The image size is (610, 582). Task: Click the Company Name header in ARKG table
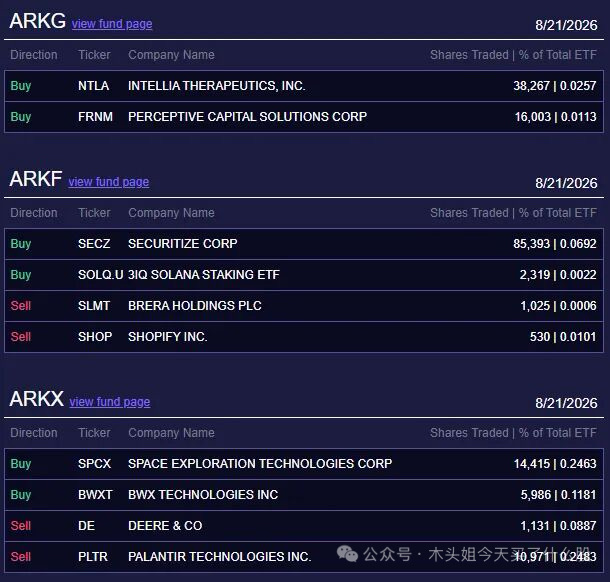(x=171, y=55)
